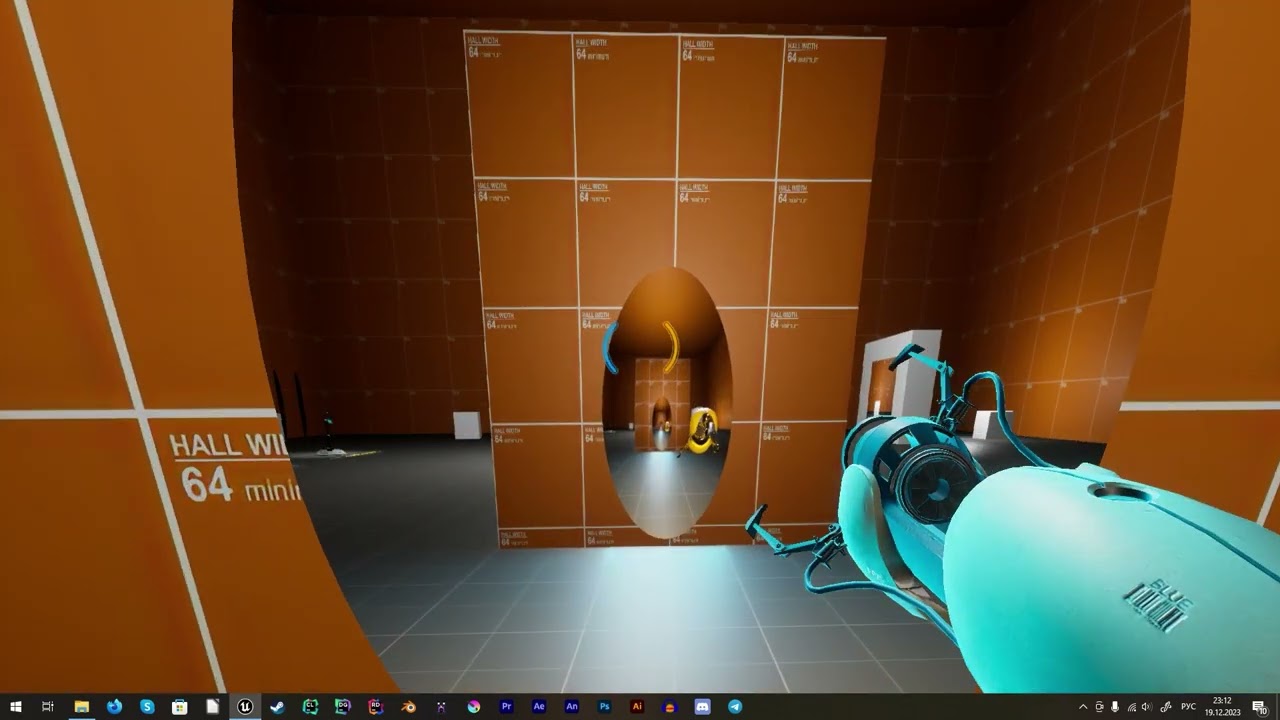Open the colorful circle app icon in the taskbar
Image resolution: width=1280 pixels, height=720 pixels.
tap(474, 706)
